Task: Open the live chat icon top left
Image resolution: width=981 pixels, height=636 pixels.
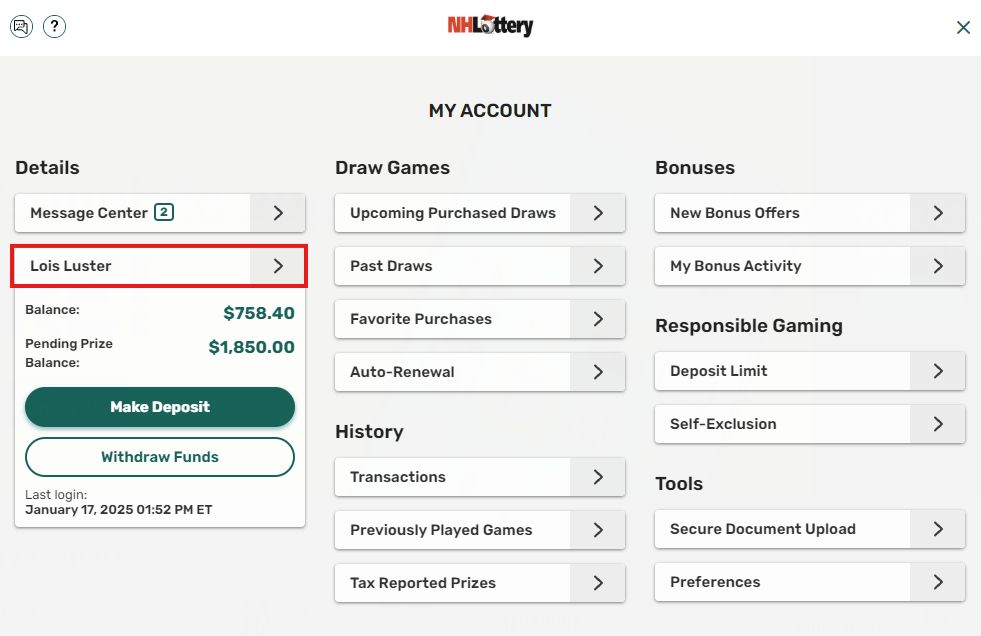Action: [21, 26]
